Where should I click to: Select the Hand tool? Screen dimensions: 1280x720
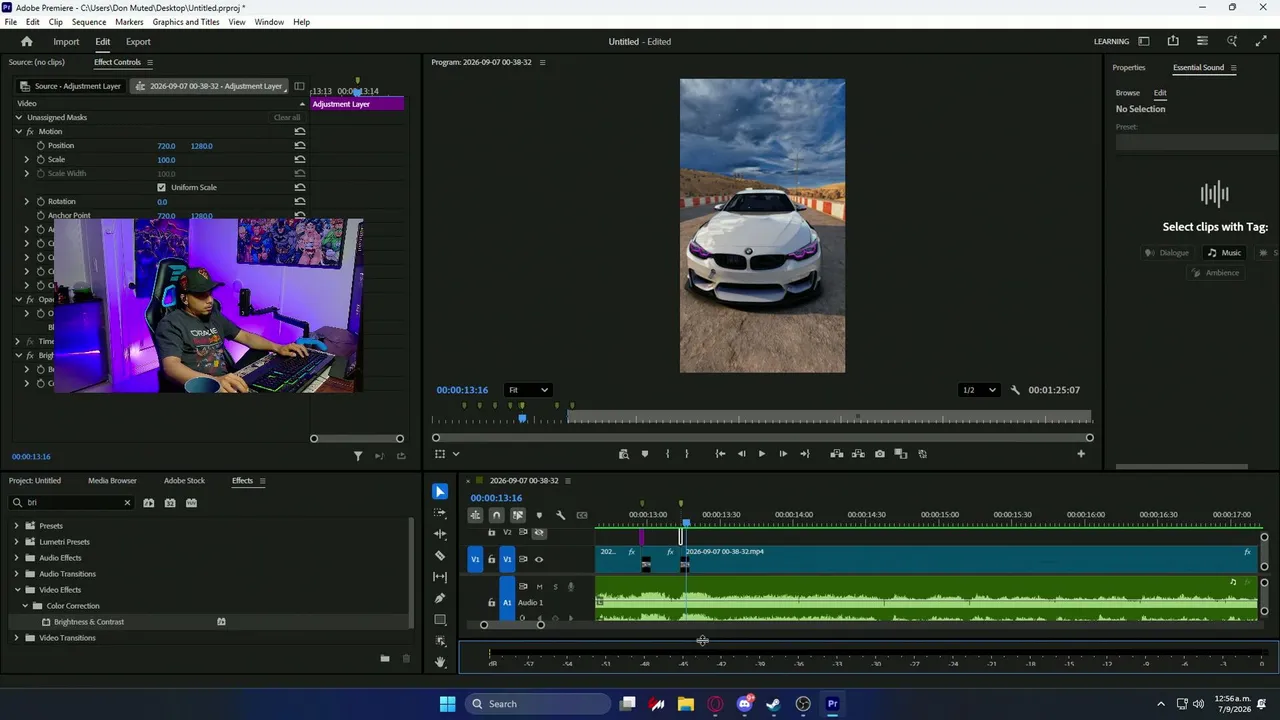pyautogui.click(x=440, y=662)
